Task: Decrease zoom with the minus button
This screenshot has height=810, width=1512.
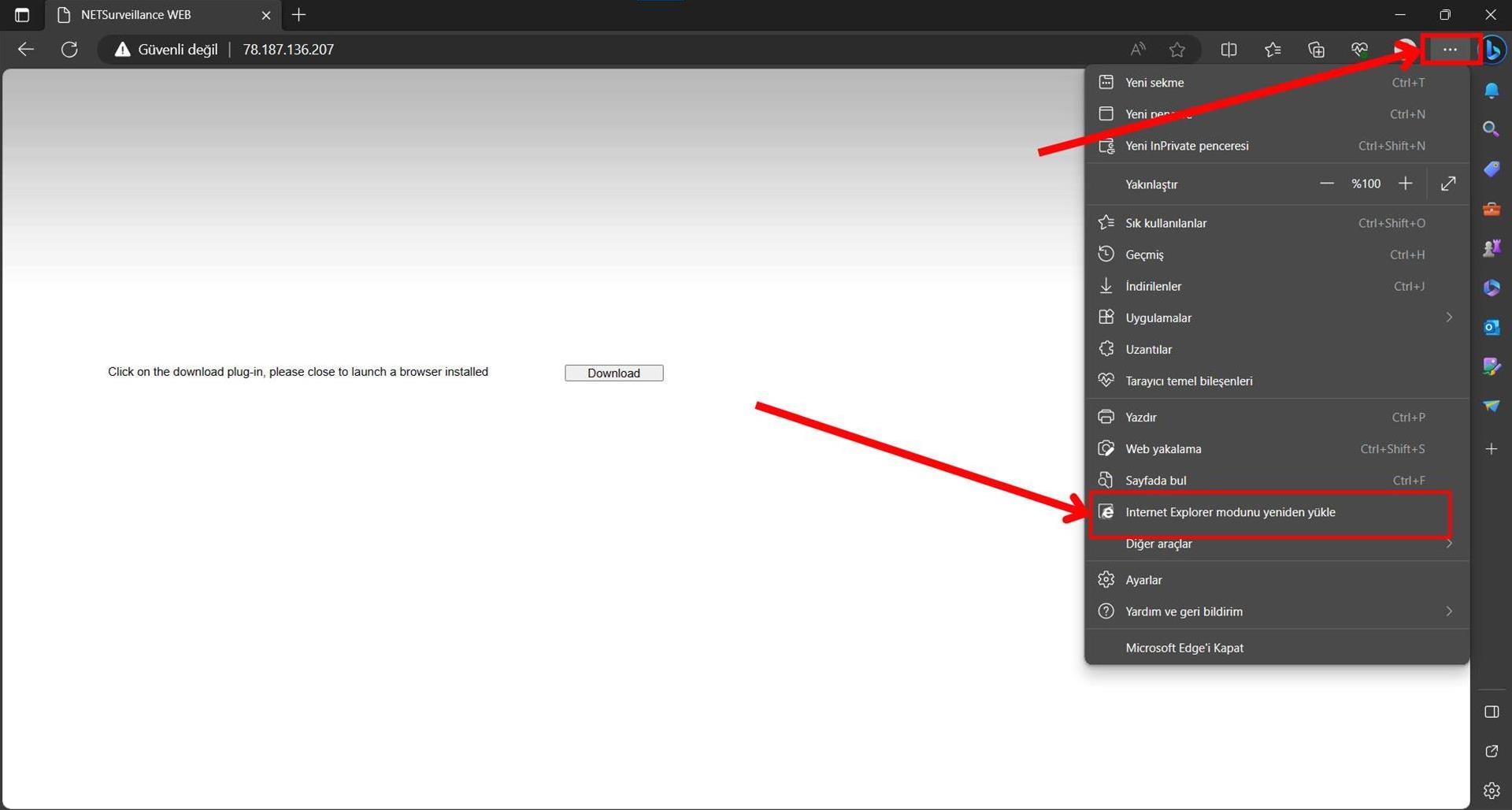Action: click(x=1327, y=184)
